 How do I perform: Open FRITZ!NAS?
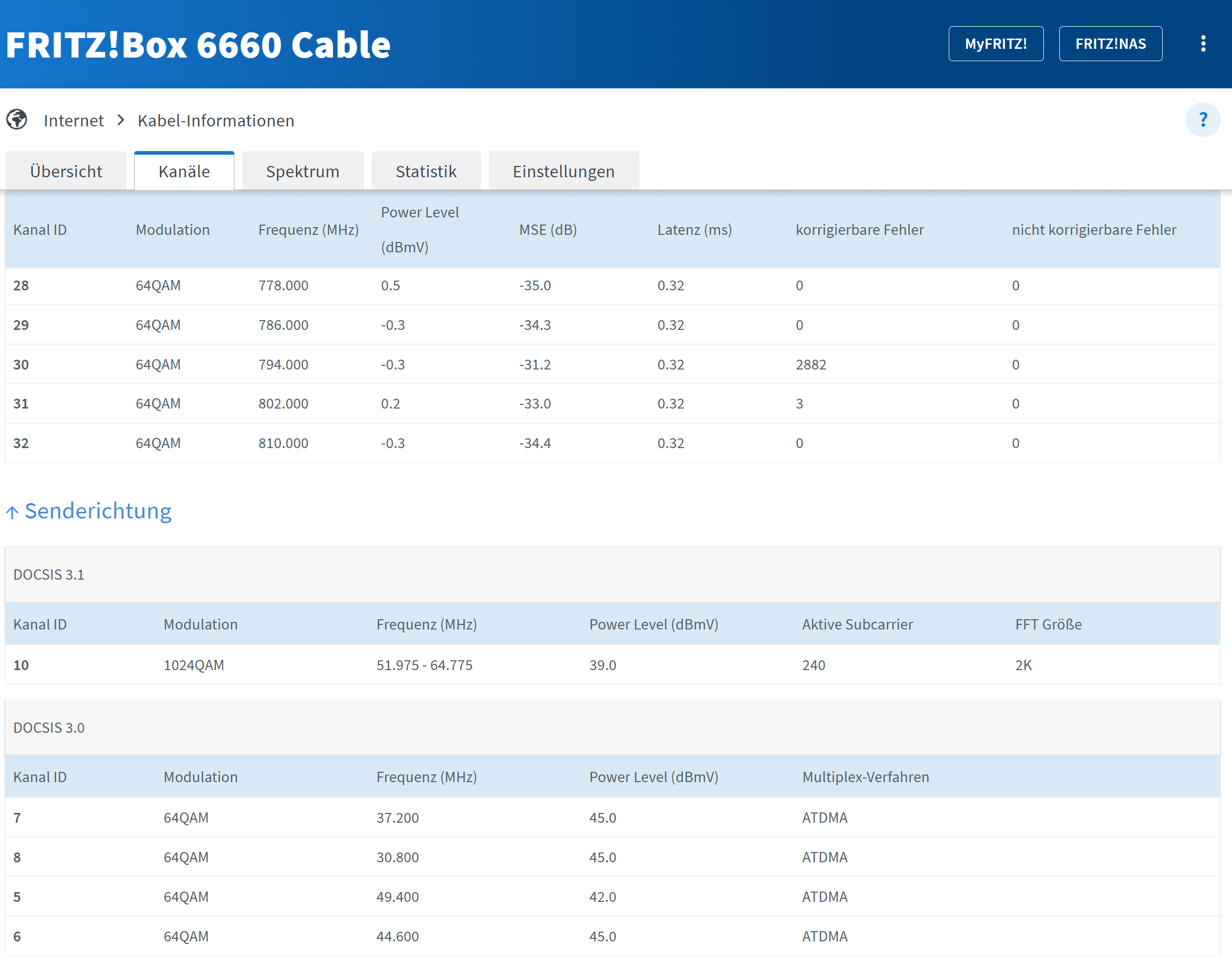pyautogui.click(x=1110, y=44)
